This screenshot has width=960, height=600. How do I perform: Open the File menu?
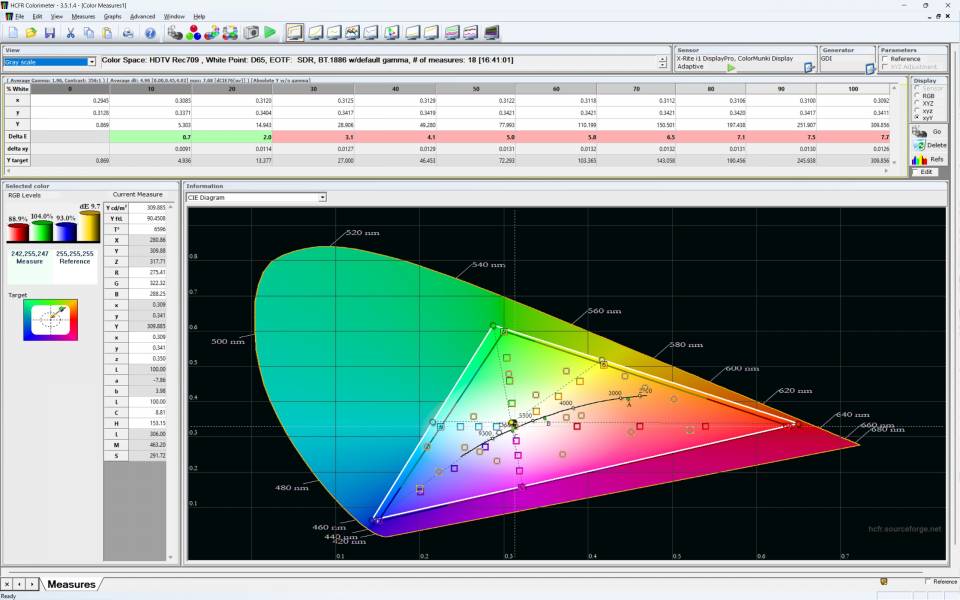(x=20, y=17)
